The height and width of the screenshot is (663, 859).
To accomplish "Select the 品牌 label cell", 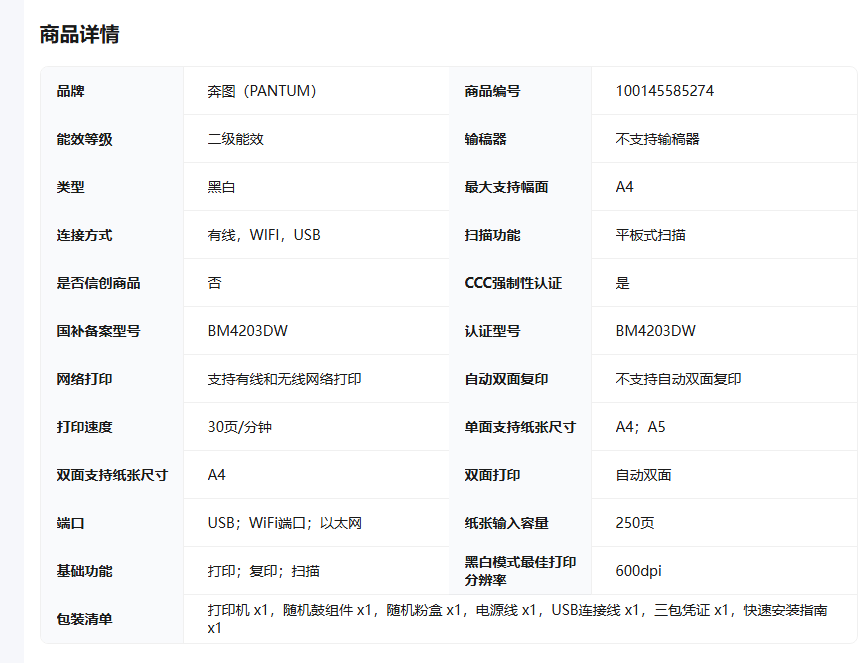I will (x=71, y=91).
